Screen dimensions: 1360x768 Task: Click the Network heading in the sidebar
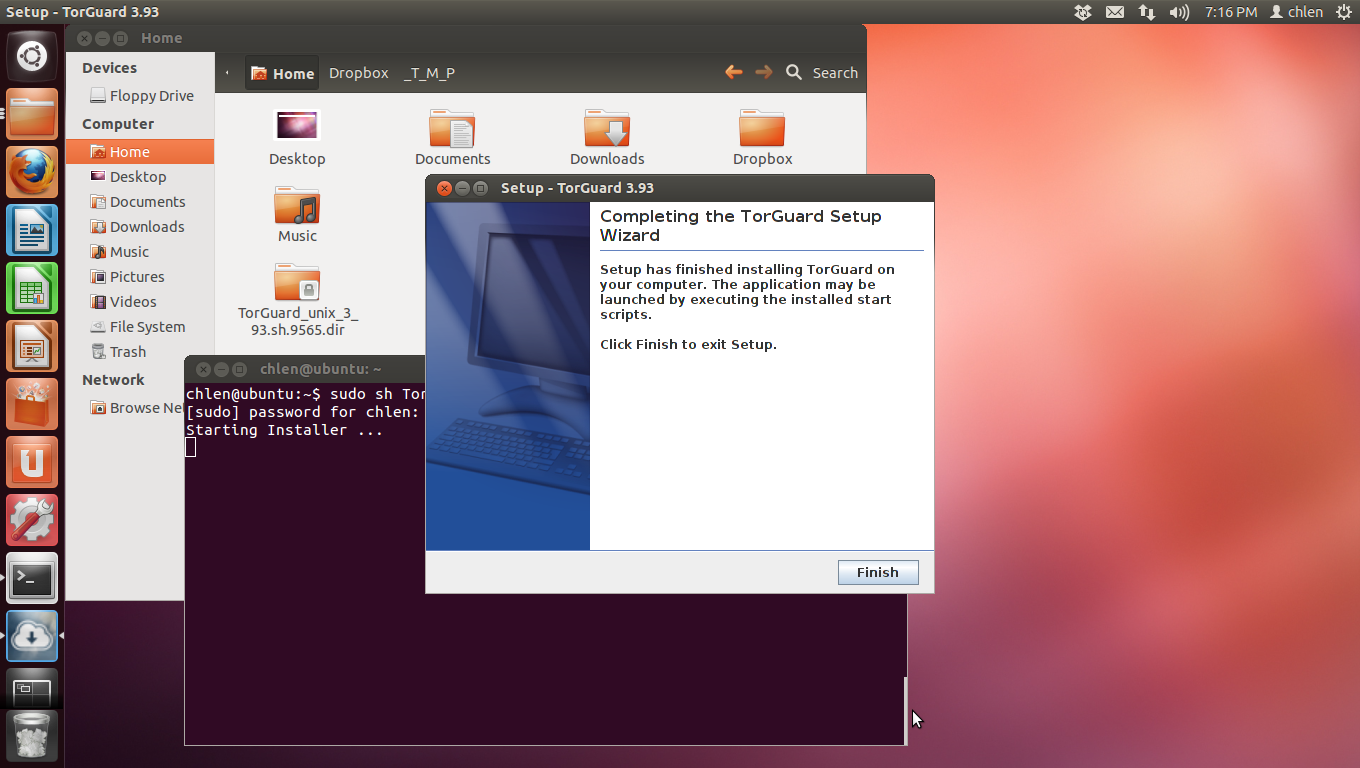click(113, 380)
